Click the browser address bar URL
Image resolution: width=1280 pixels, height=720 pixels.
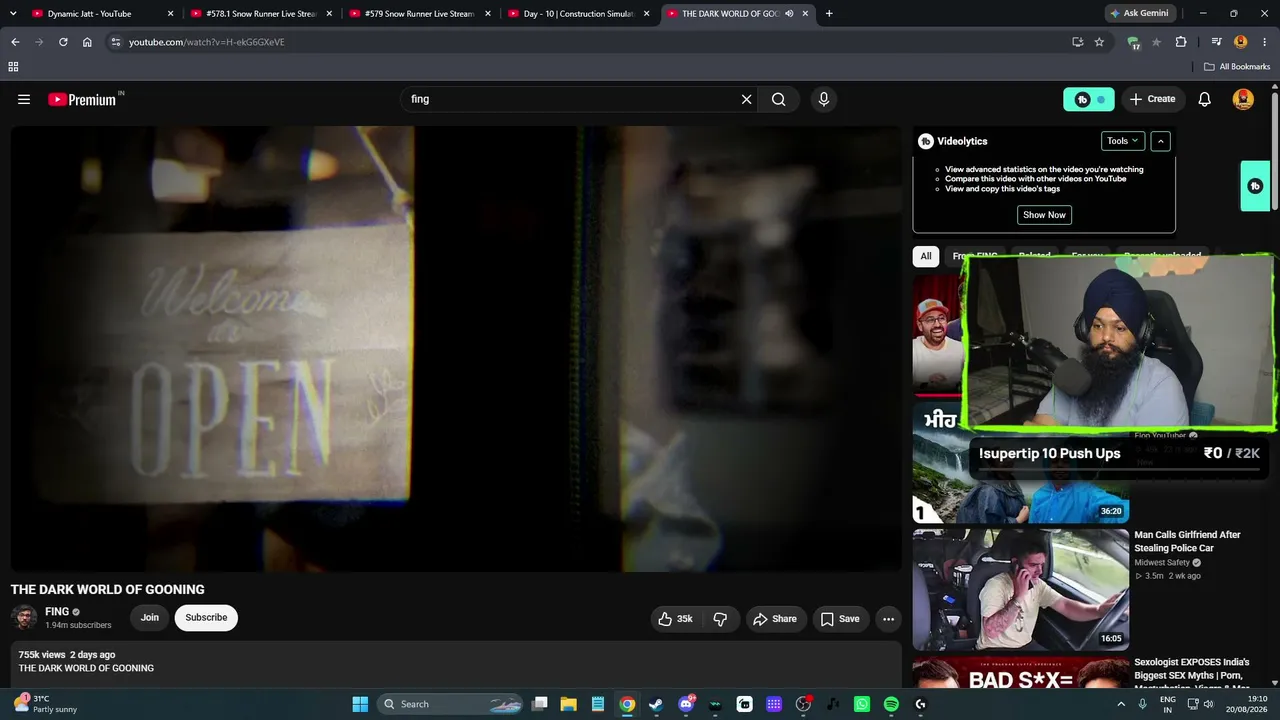click(207, 42)
